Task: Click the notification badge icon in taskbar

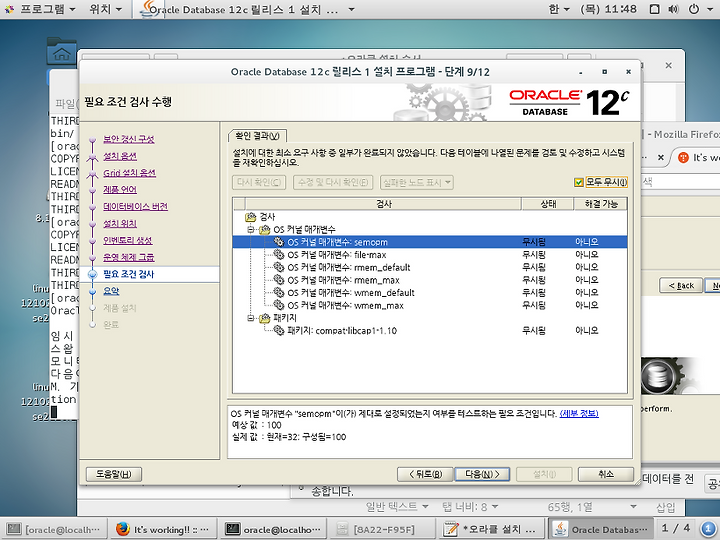Action: [x=708, y=529]
